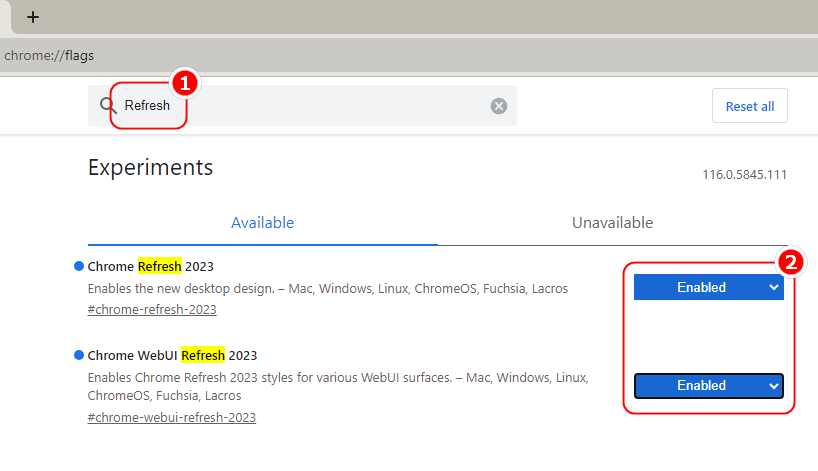The image size is (818, 471).
Task: Click blue dot beside Chrome WebUI Refresh 2023
Action: (79, 355)
